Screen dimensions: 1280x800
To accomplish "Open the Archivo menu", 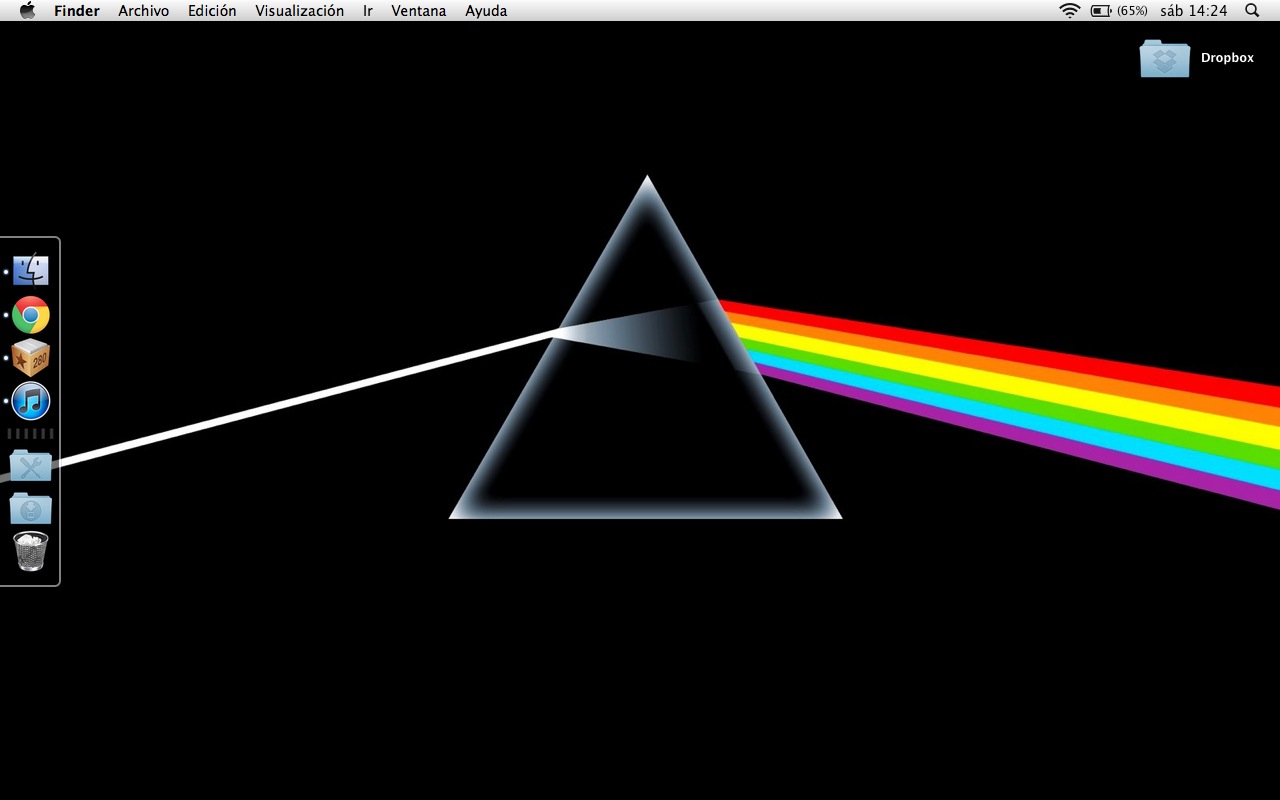I will 144,11.
